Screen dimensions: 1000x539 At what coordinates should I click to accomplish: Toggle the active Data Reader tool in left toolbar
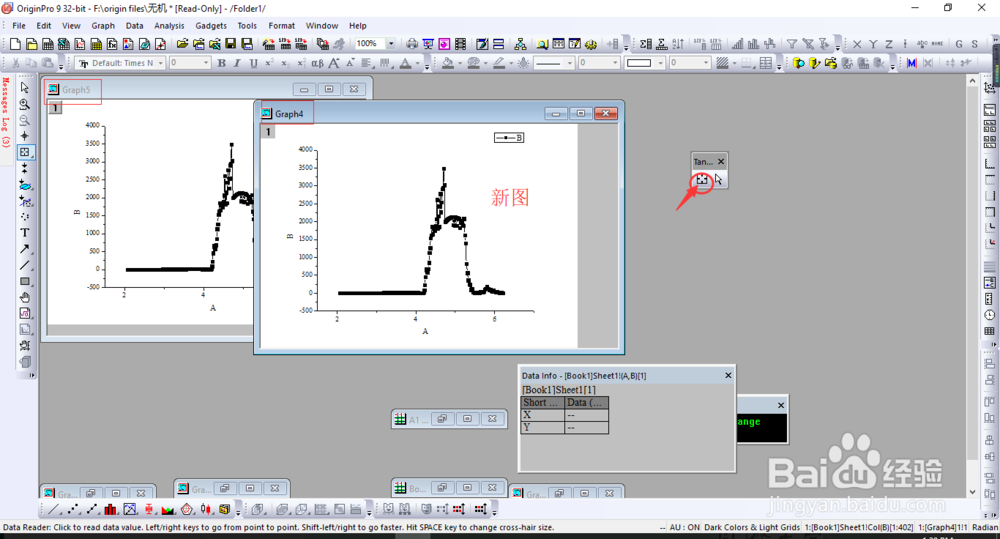[x=25, y=152]
